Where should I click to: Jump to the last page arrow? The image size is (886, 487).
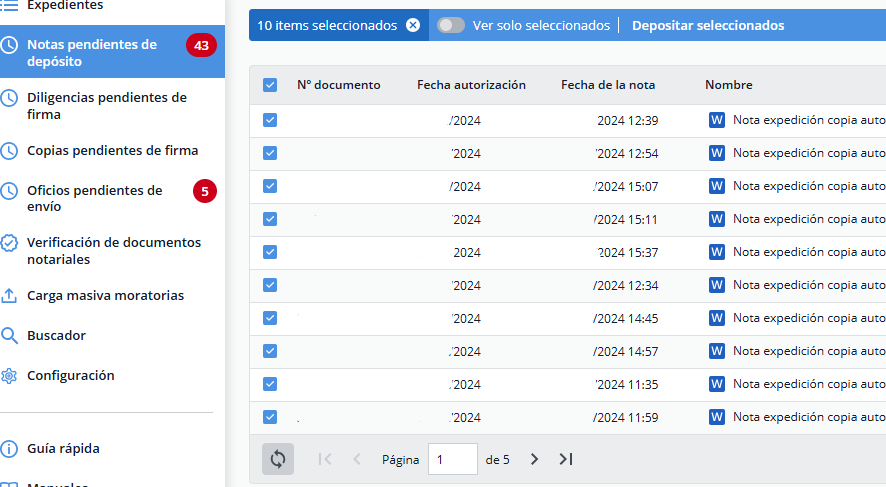566,459
